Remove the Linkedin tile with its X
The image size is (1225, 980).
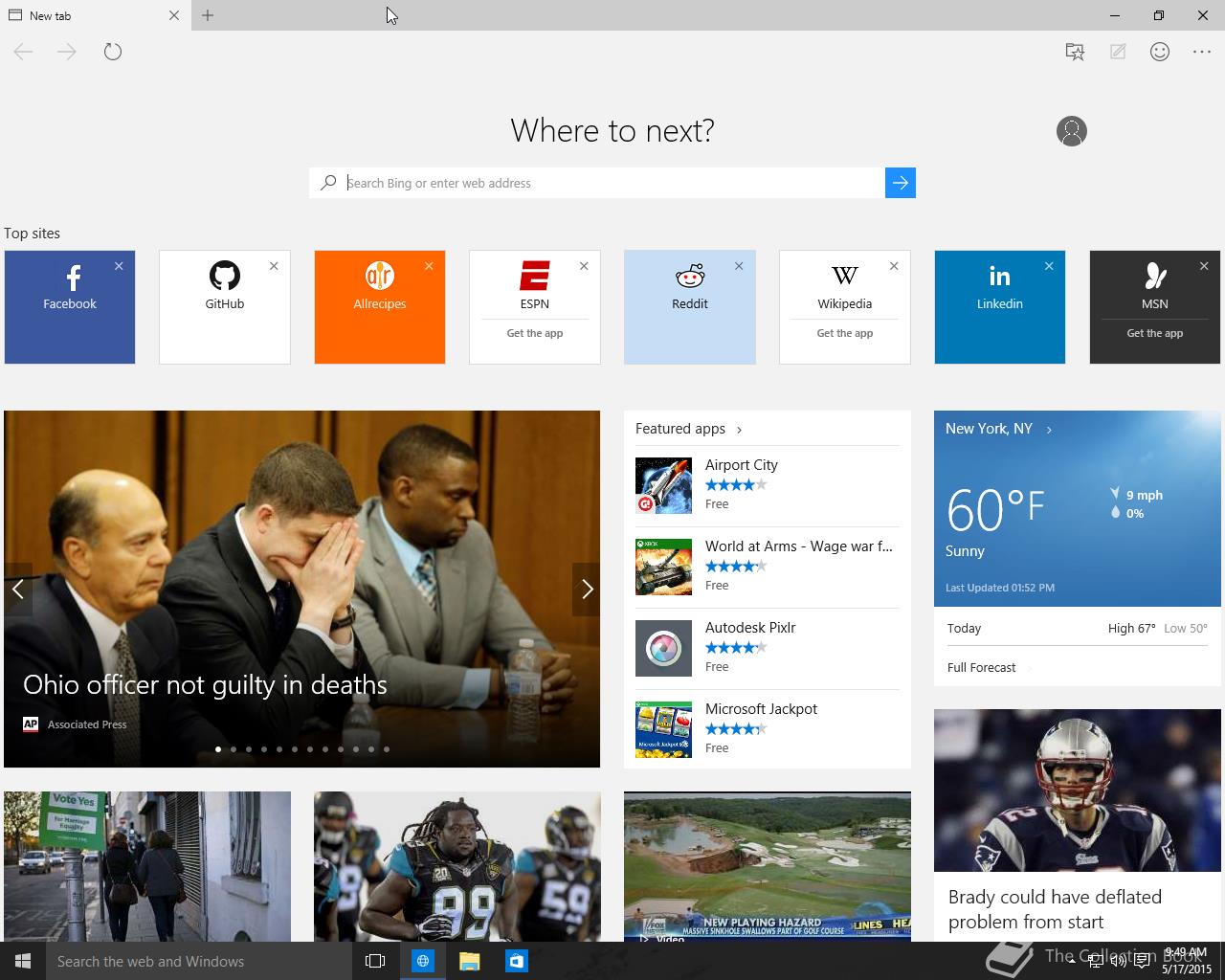click(x=1049, y=266)
